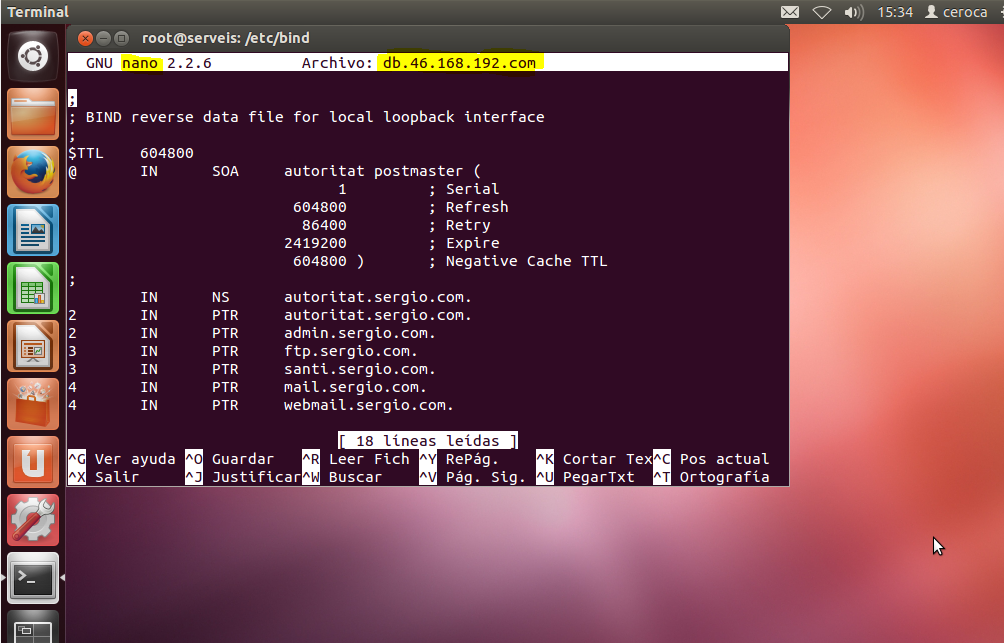This screenshot has height=643, width=1004.
Task: Open the 15:34 clock menu
Action: point(895,12)
